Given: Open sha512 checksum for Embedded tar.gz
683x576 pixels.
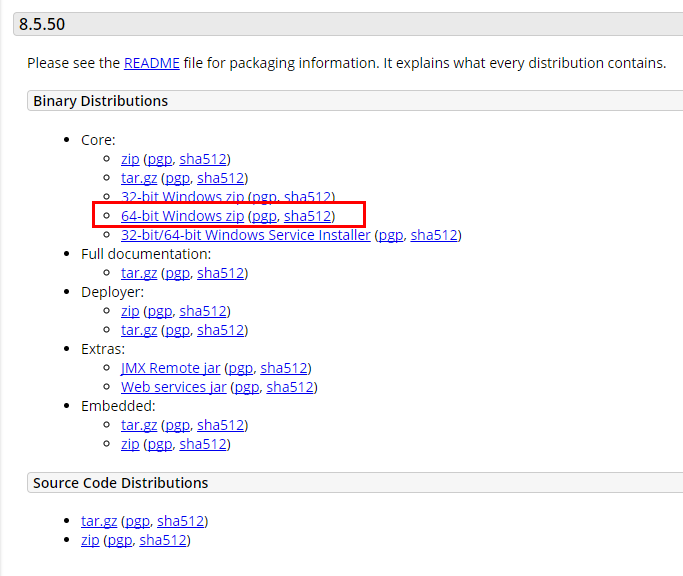Looking at the screenshot, I should pyautogui.click(x=221, y=425).
